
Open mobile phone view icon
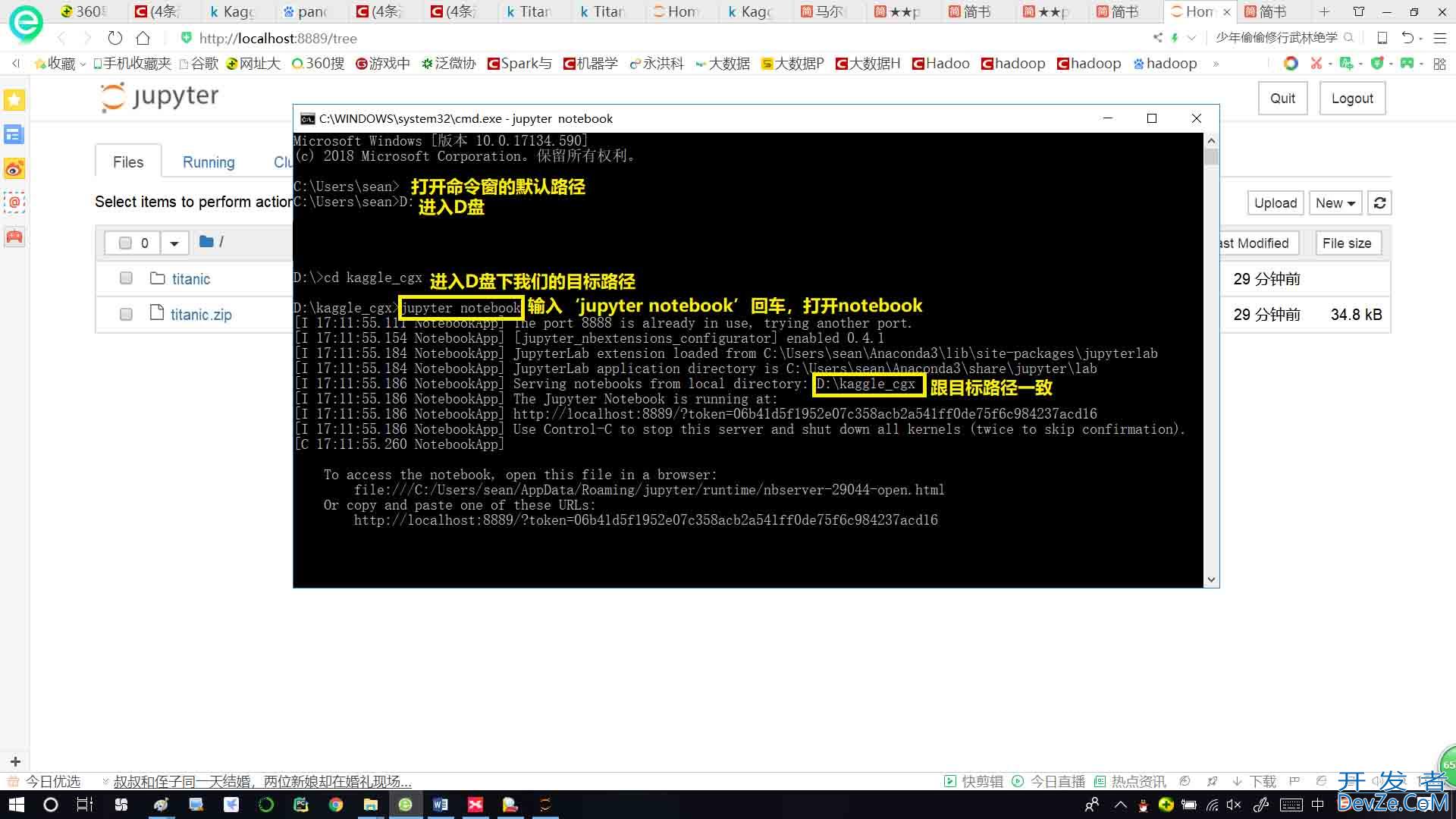click(1382, 37)
